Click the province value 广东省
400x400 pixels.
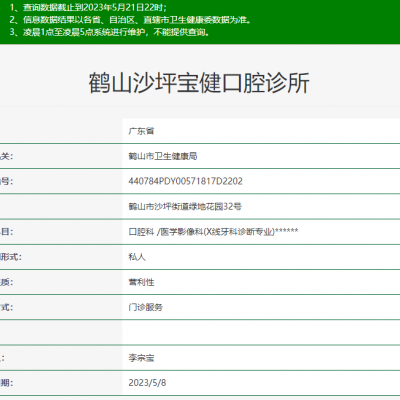[141, 131]
